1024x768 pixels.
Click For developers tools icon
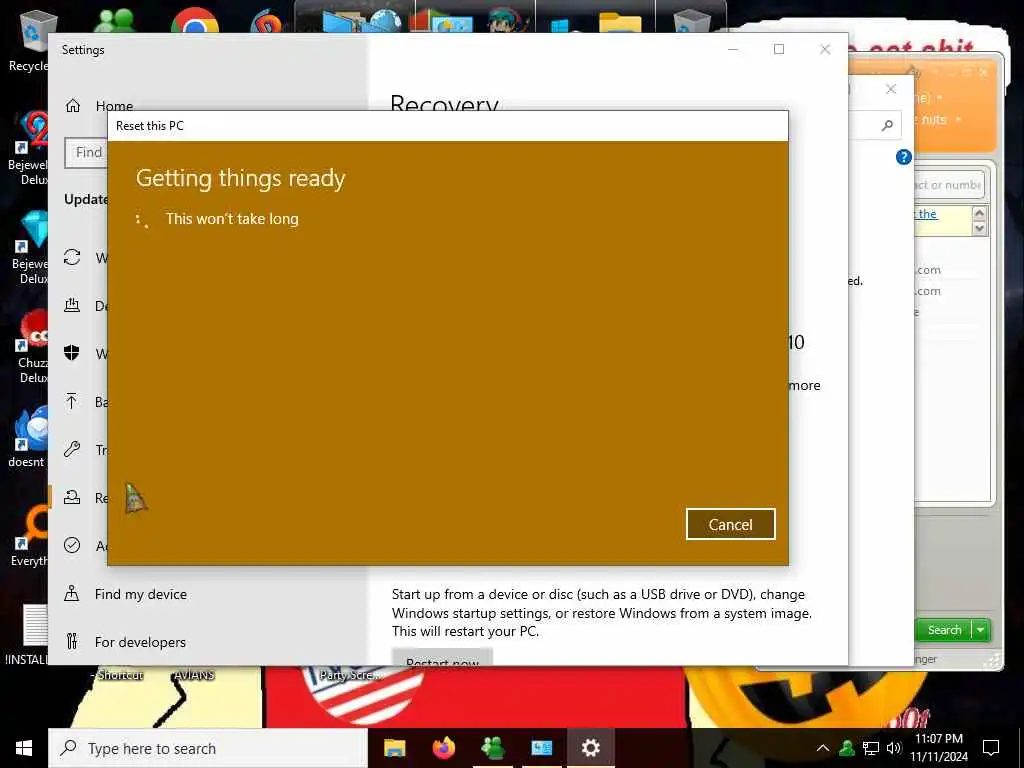coord(72,641)
